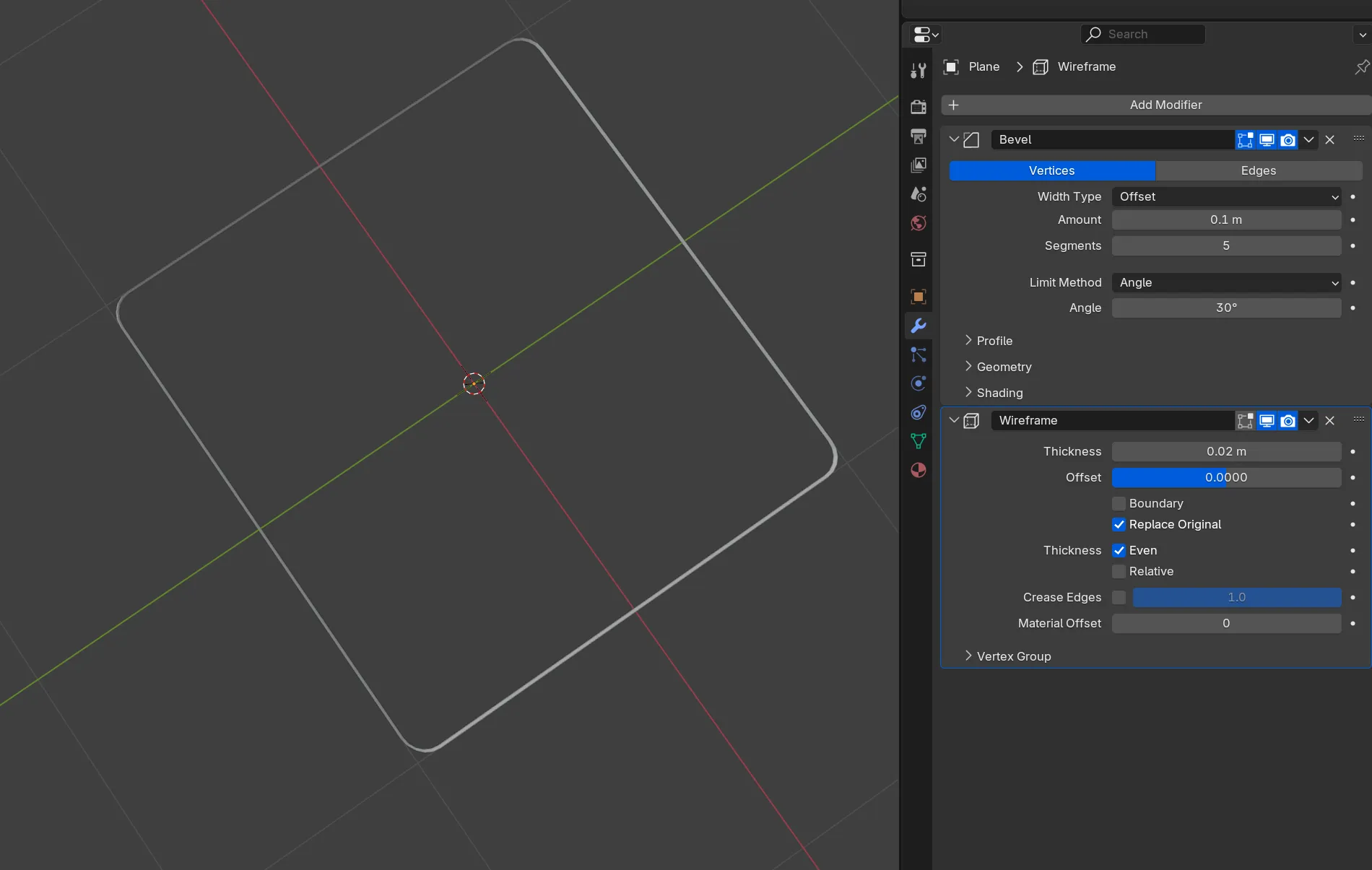Open the green Object Data properties tab
The width and height of the screenshot is (1372, 870).
[x=918, y=441]
